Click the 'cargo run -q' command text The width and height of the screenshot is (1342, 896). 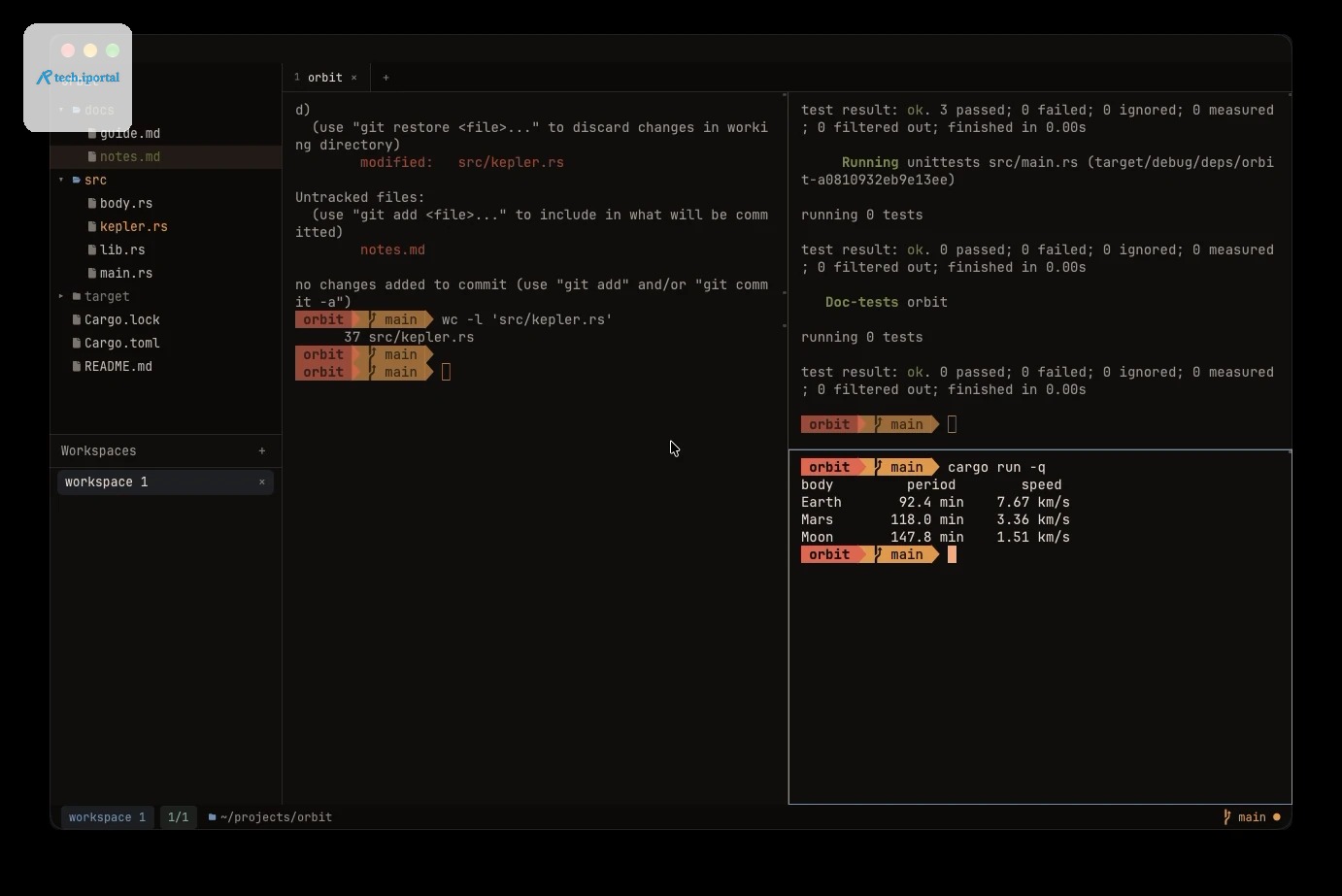pyautogui.click(x=996, y=467)
